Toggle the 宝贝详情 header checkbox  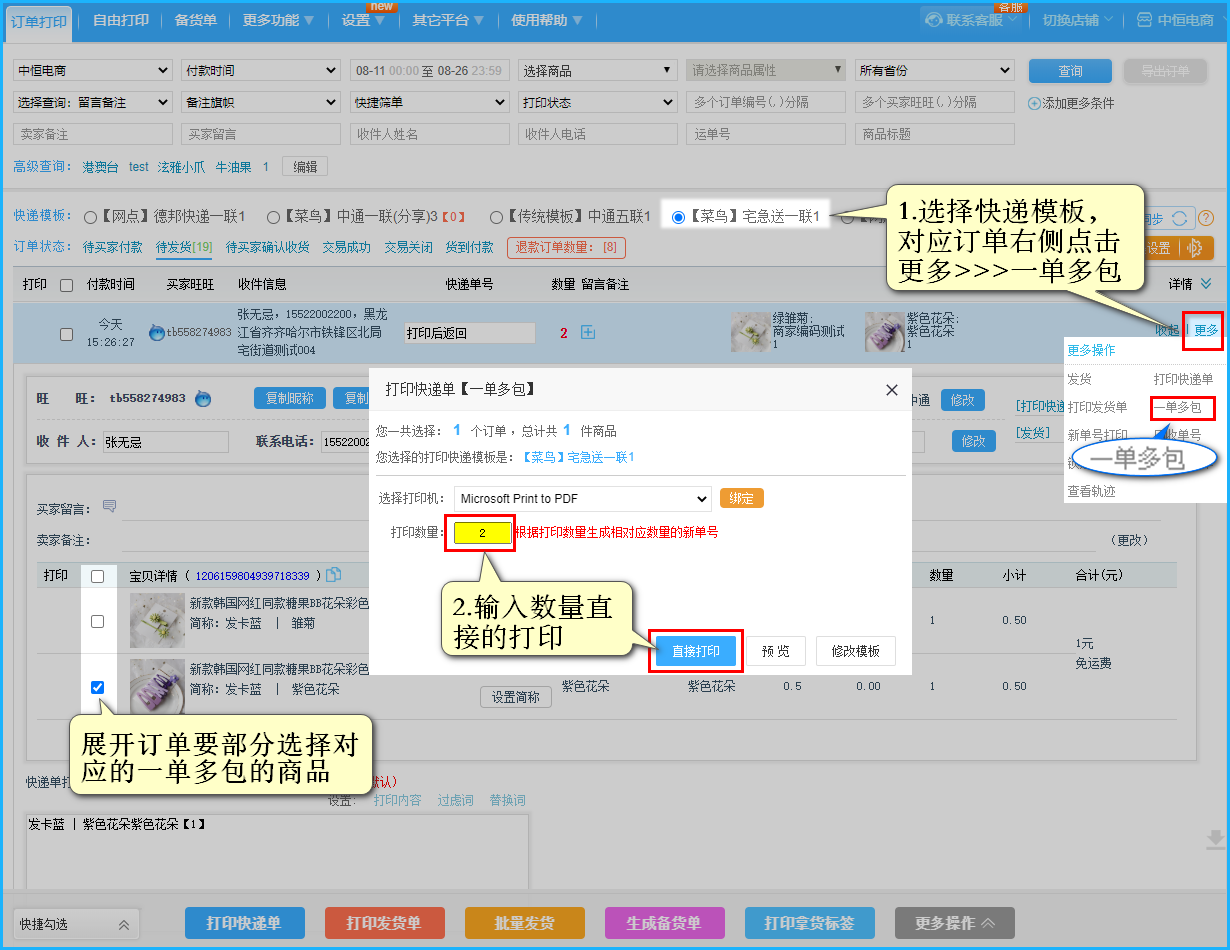click(x=97, y=576)
